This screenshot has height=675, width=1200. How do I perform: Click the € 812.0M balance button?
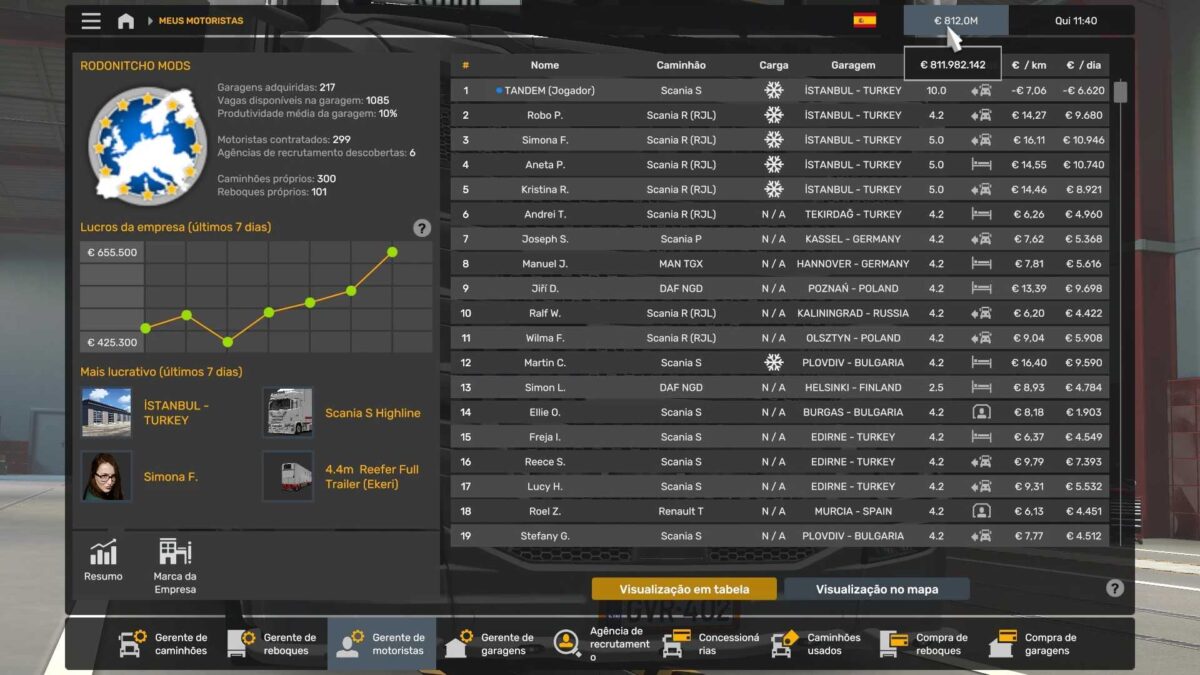tap(955, 21)
